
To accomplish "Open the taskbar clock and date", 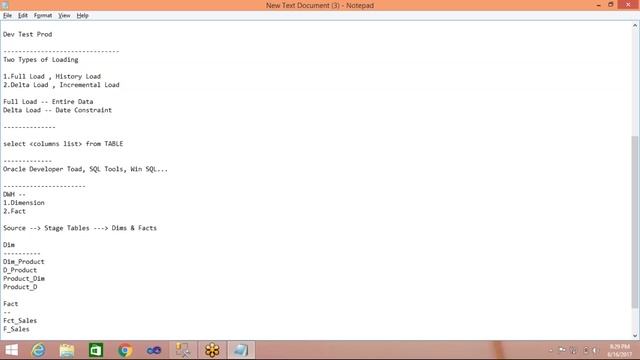I will (x=620, y=350).
